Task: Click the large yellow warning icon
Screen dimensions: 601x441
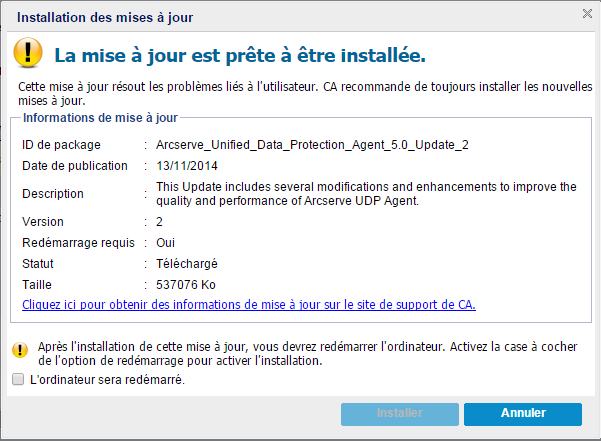Action: pos(30,52)
